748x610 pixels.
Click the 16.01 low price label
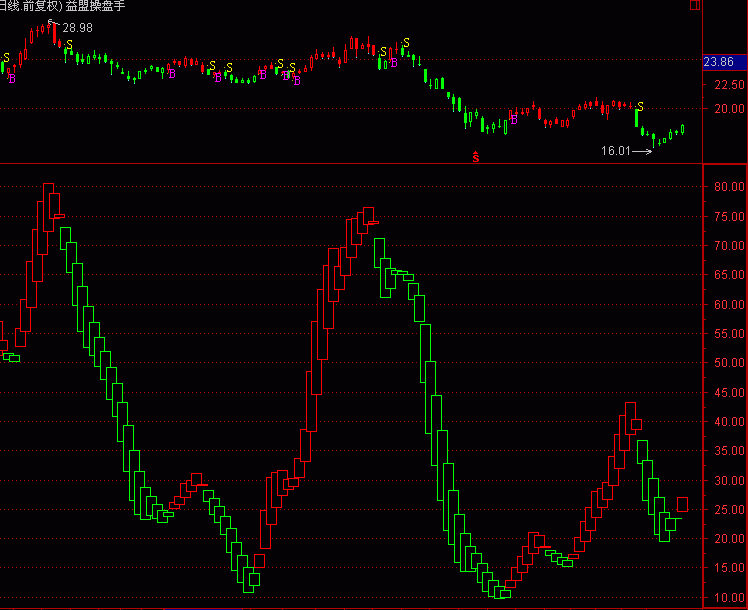tap(616, 151)
